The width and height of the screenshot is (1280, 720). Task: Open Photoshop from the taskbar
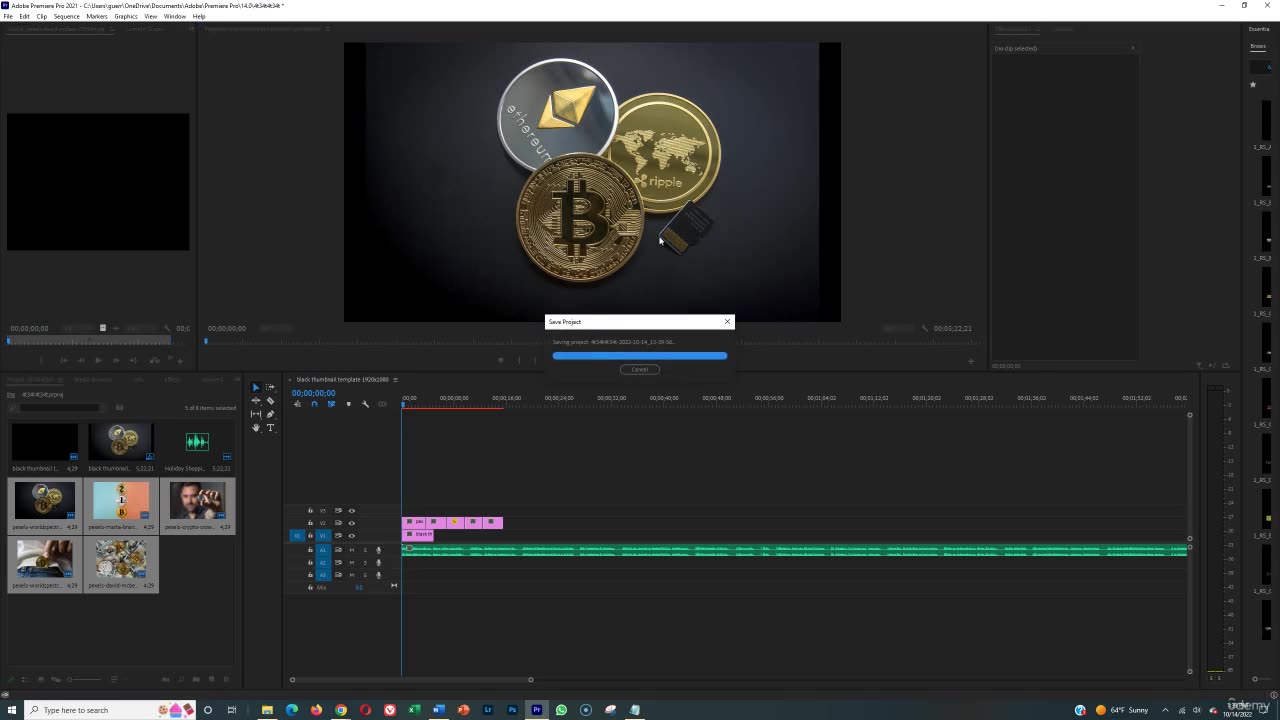point(512,710)
